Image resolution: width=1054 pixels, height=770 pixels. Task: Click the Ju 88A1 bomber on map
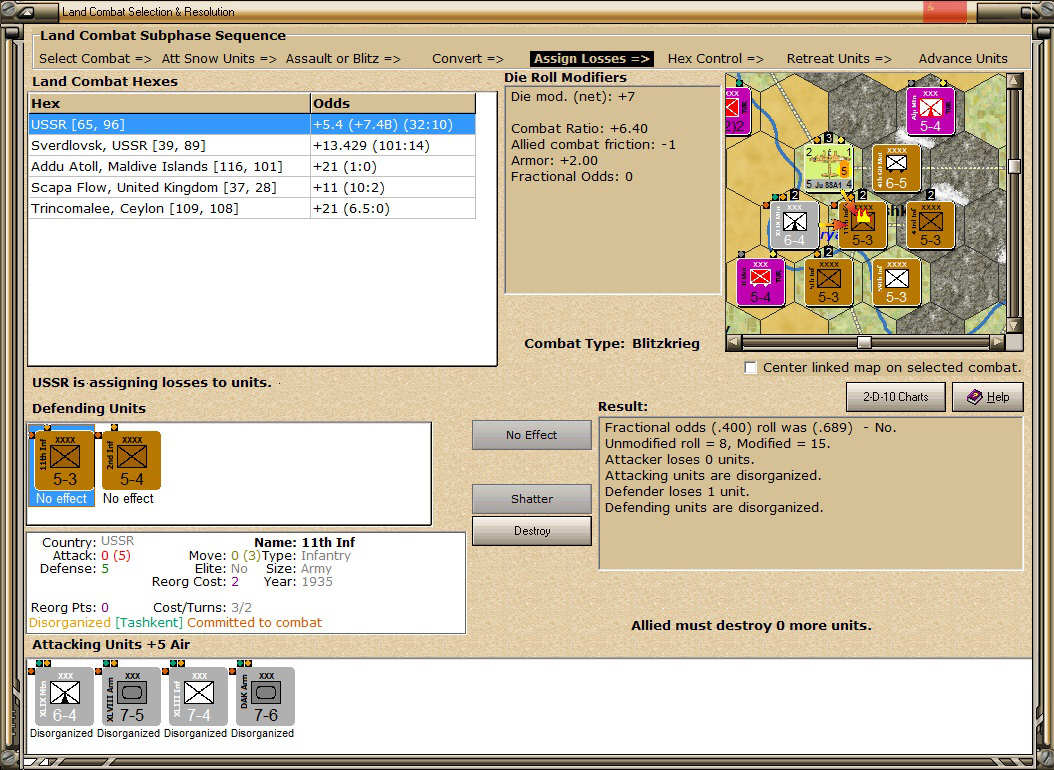click(x=829, y=168)
